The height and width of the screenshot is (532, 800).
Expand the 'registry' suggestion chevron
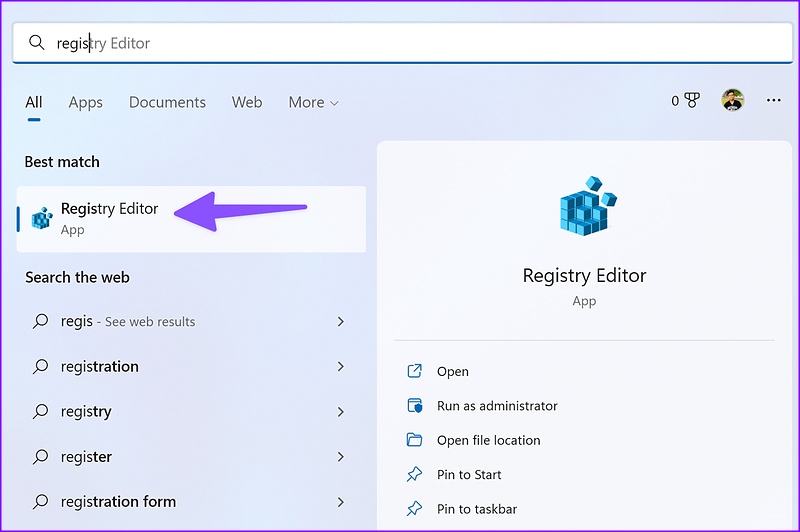(340, 412)
